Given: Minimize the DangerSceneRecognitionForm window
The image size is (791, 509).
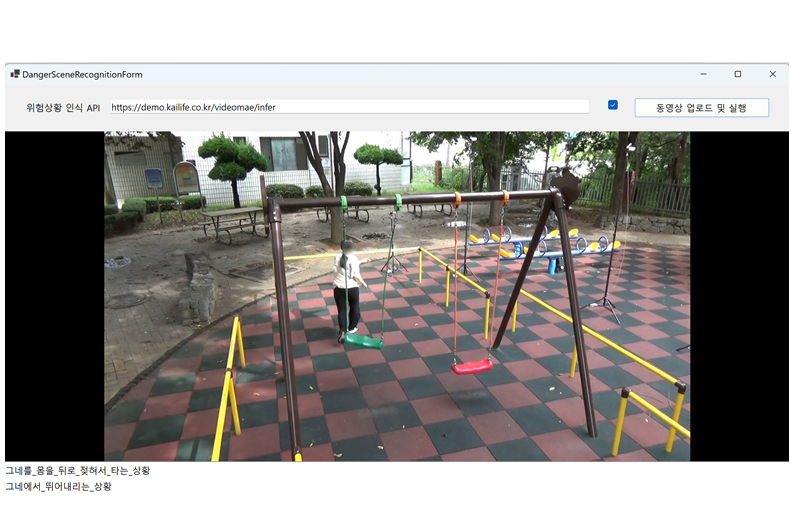Looking at the screenshot, I should 703,74.
